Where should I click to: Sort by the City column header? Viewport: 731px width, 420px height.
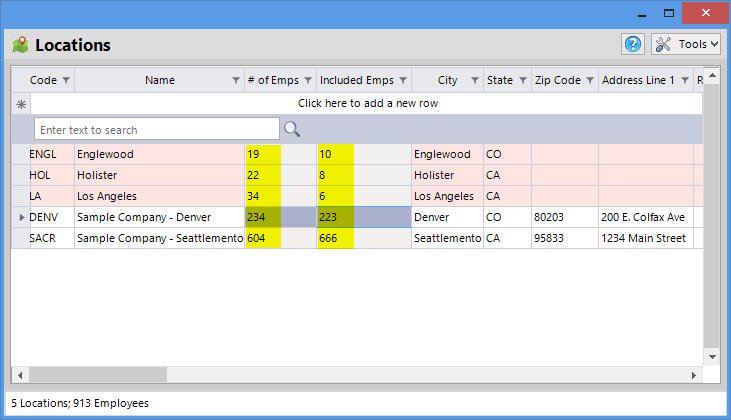click(x=448, y=80)
